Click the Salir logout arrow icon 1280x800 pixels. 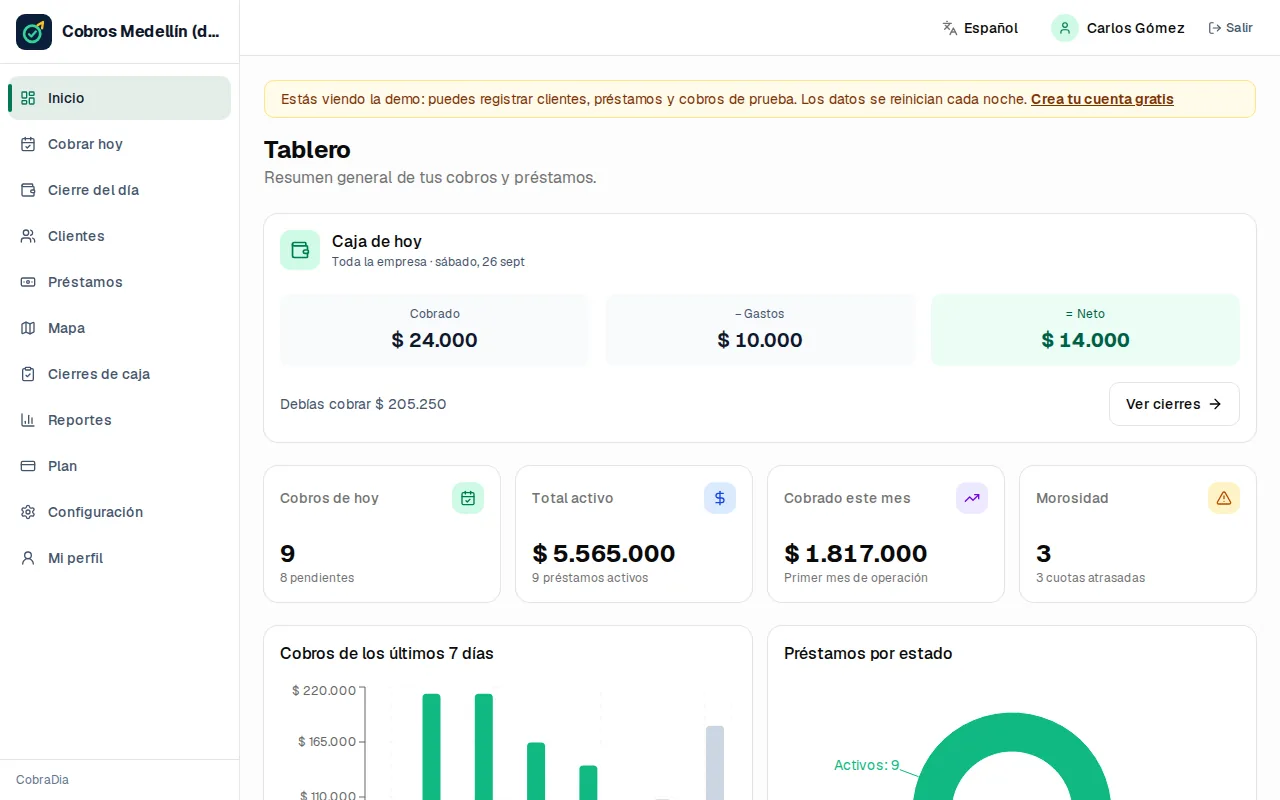tap(1215, 28)
